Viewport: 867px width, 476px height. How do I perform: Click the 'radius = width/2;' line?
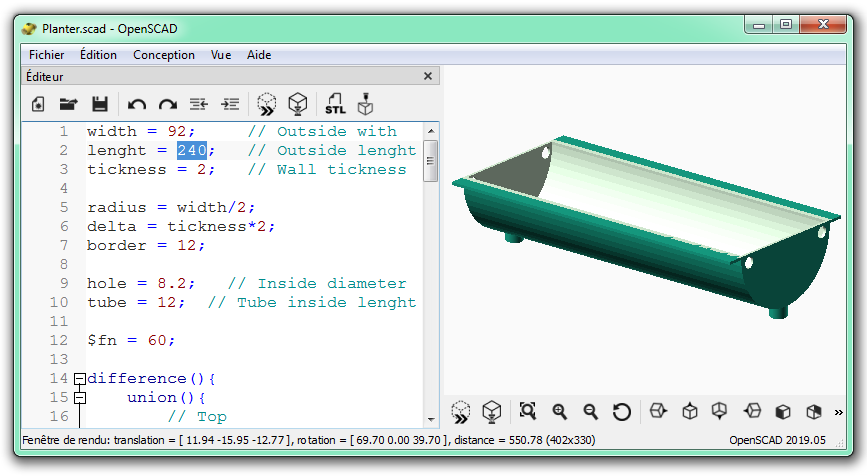pyautogui.click(x=171, y=208)
